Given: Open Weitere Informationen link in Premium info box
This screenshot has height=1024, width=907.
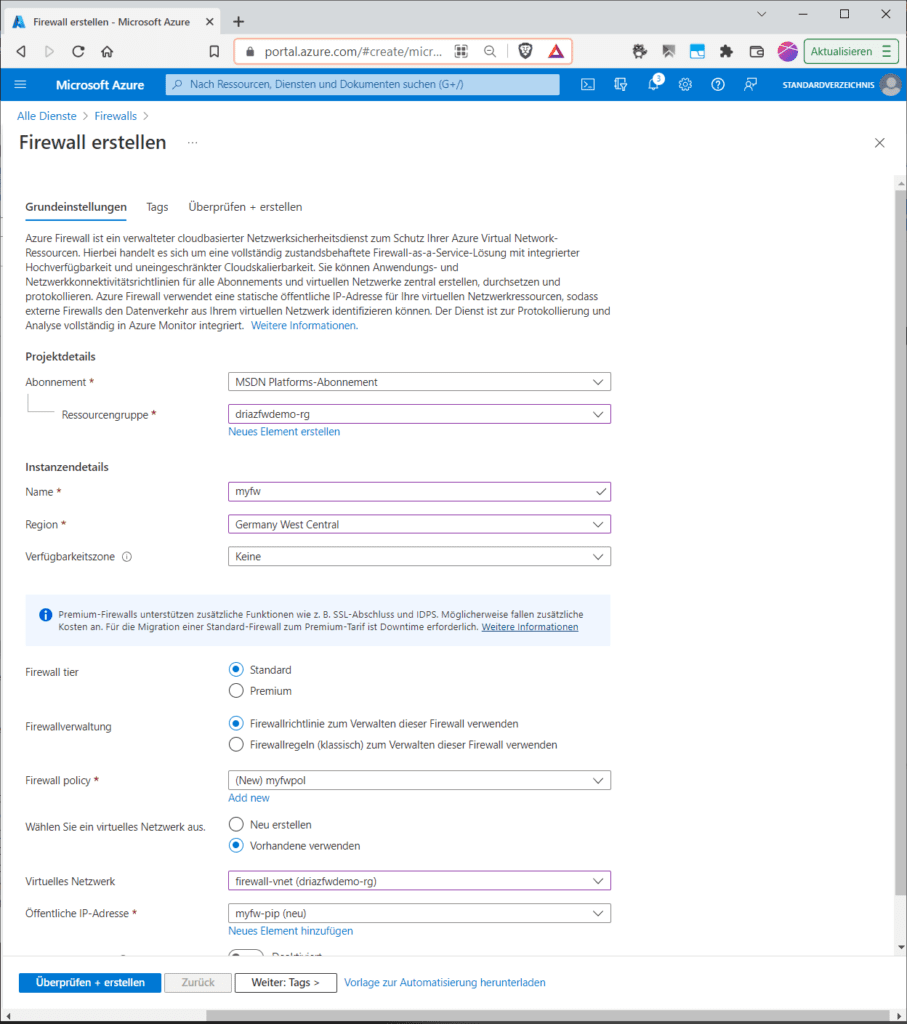Looking at the screenshot, I should 530,627.
